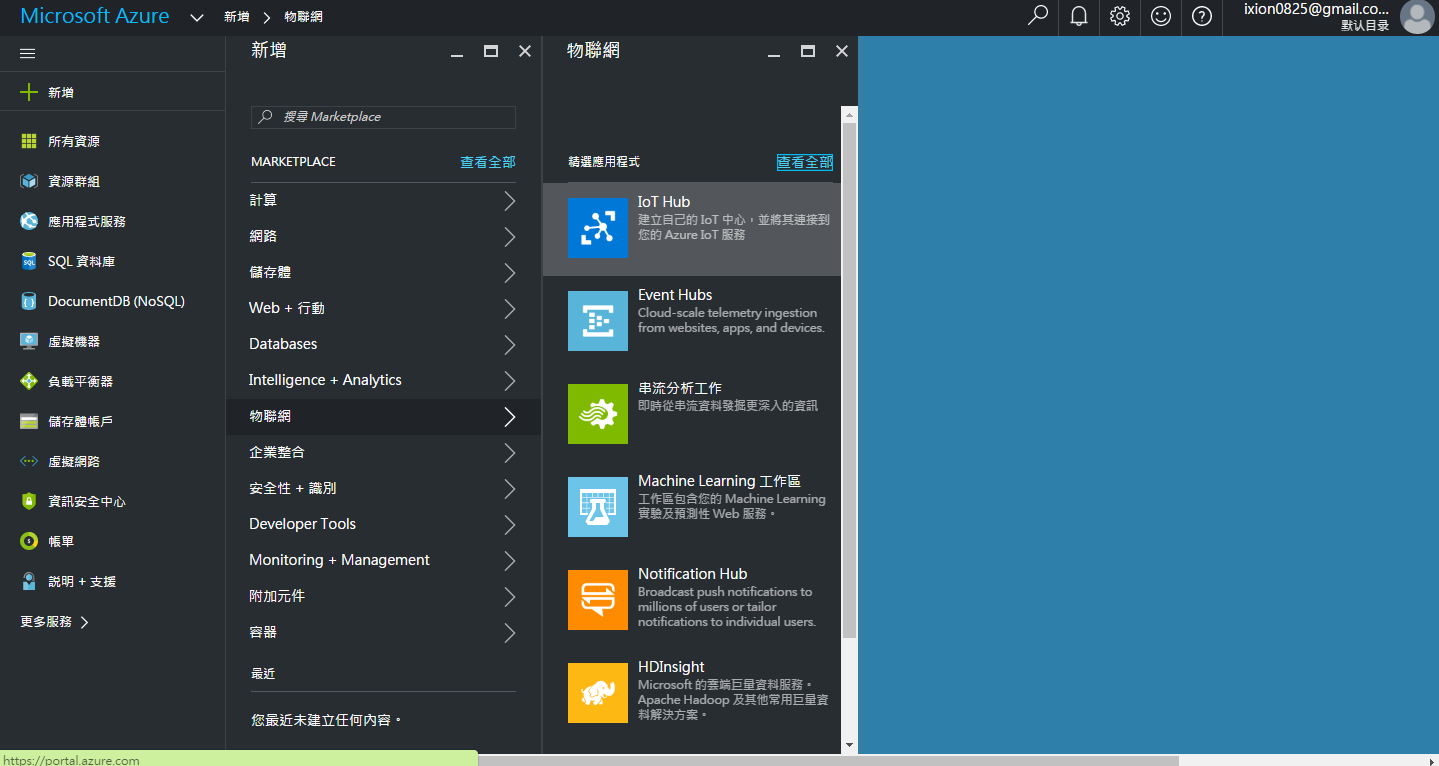1439x766 pixels.
Task: Click the 搜尋 Marketplace search field
Action: (383, 117)
